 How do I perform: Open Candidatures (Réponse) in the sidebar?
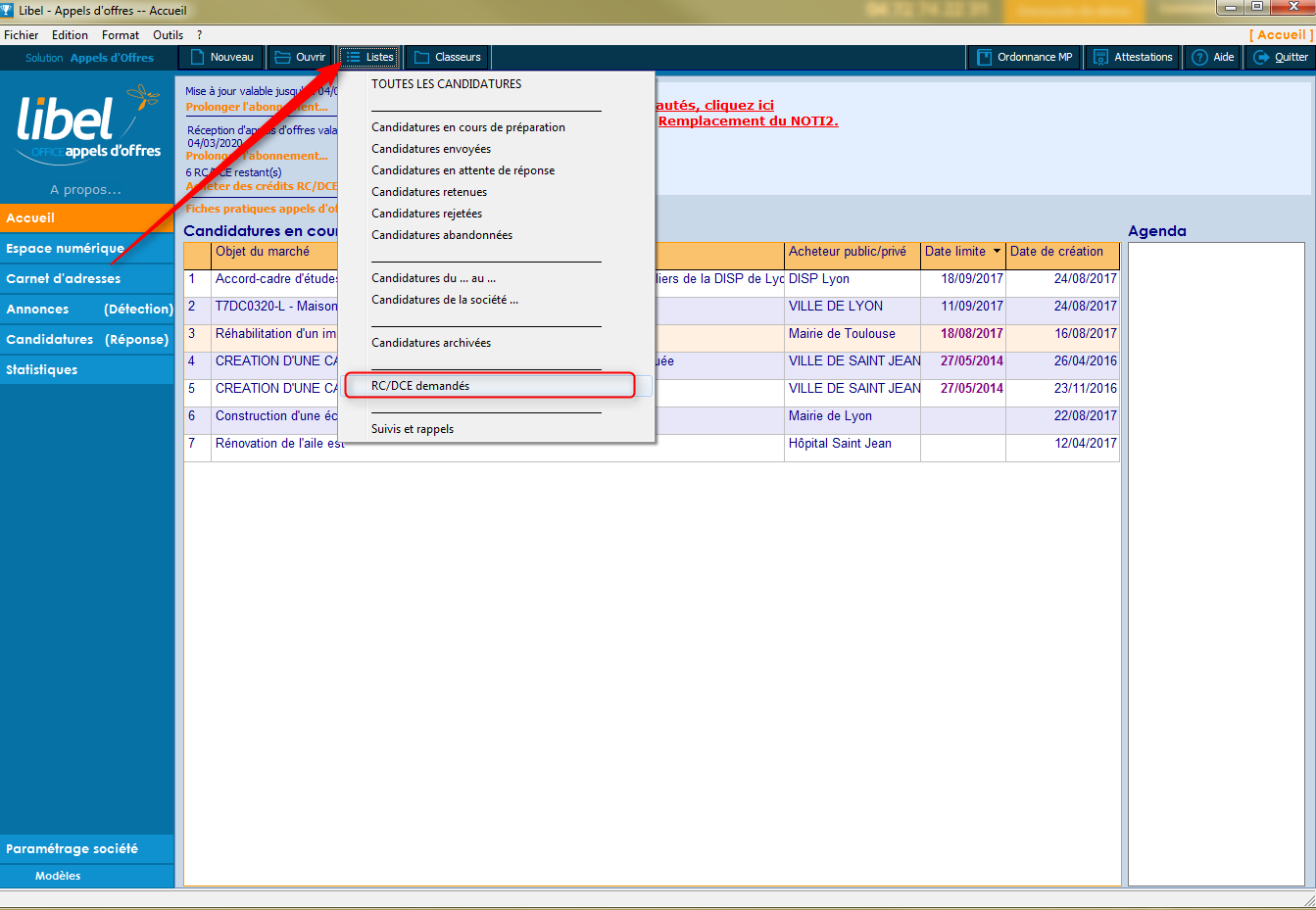tap(87, 340)
